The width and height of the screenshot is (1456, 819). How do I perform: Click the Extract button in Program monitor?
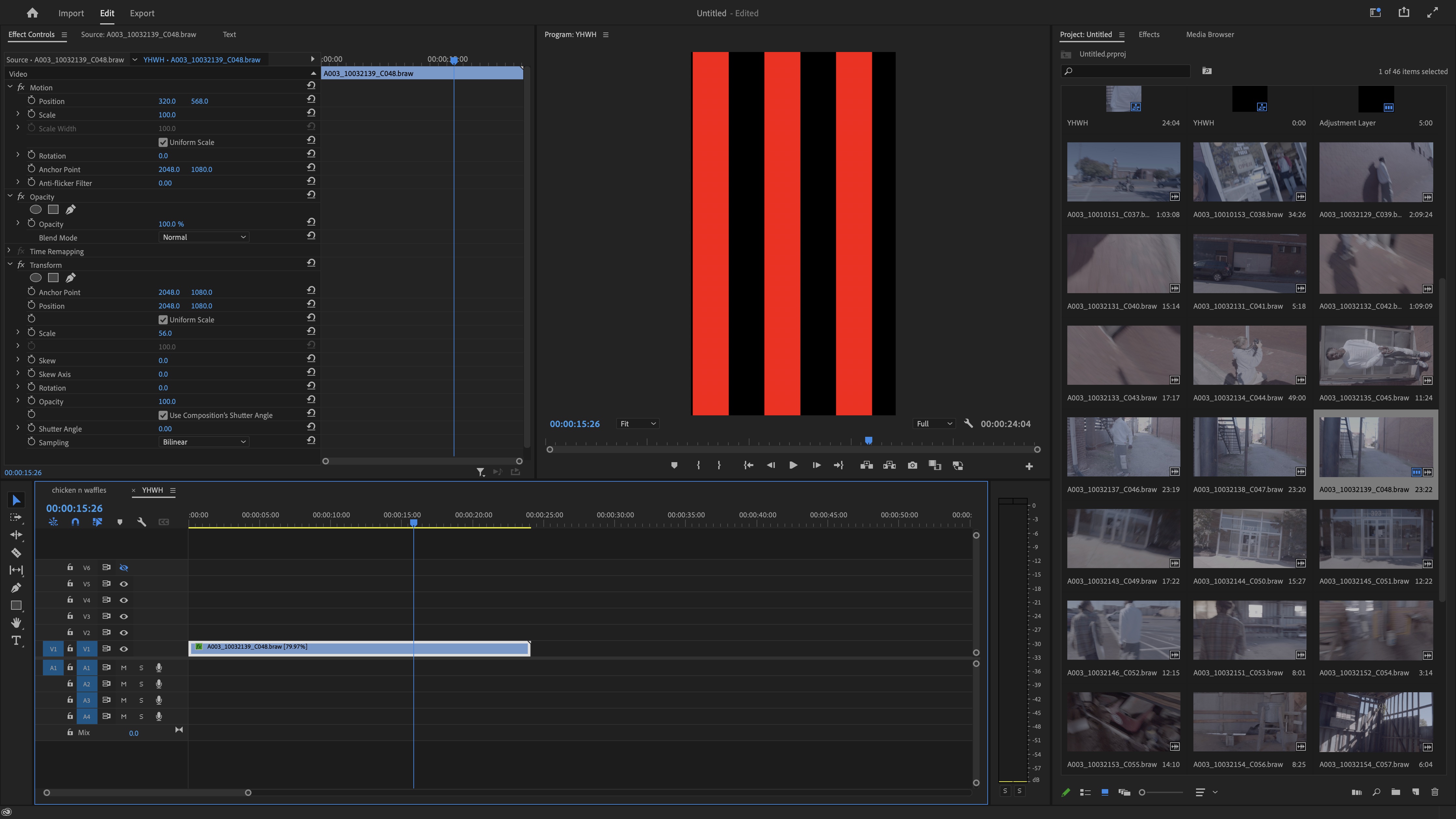tap(889, 465)
